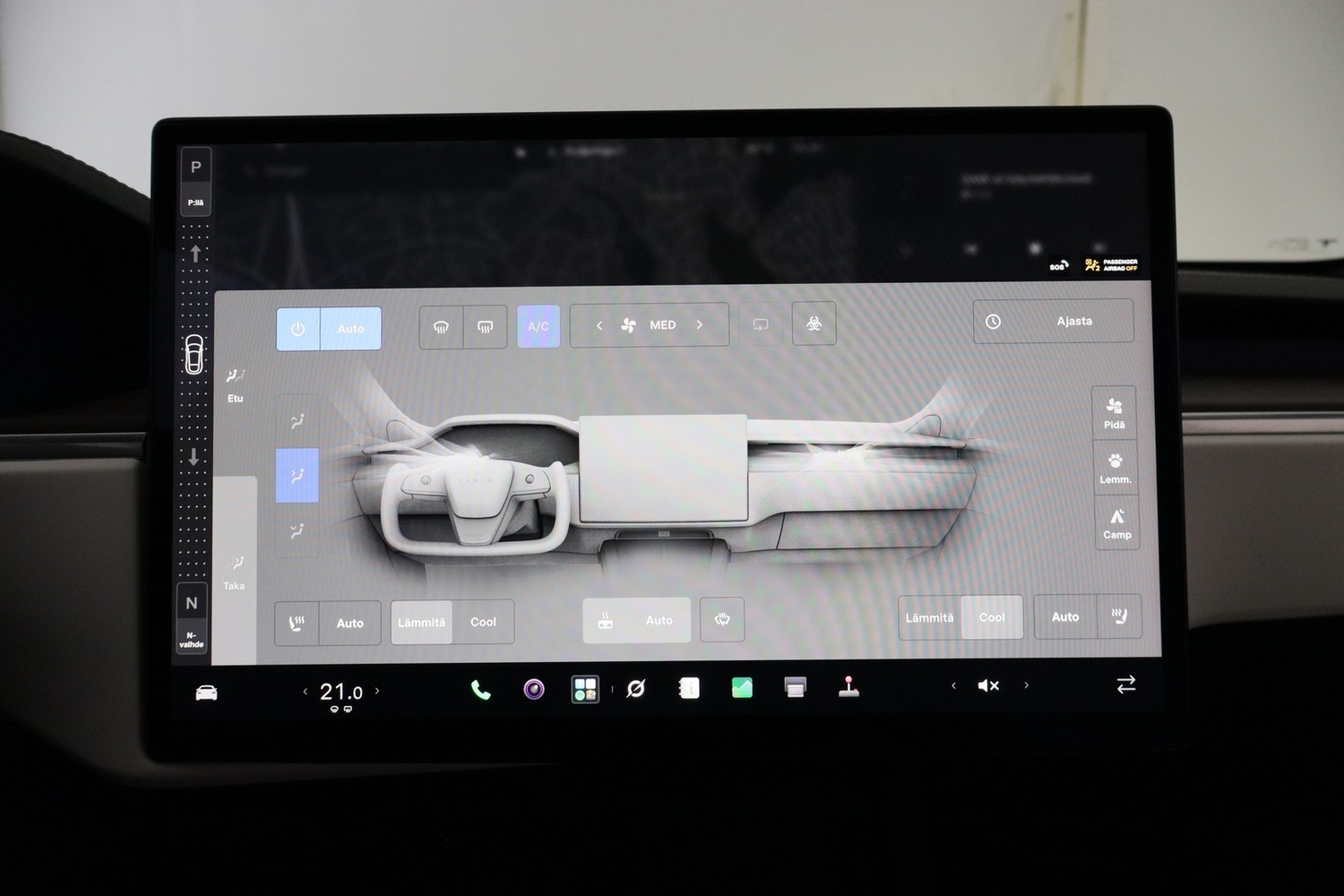Open the green Phone app
1344x896 pixels.
481,690
